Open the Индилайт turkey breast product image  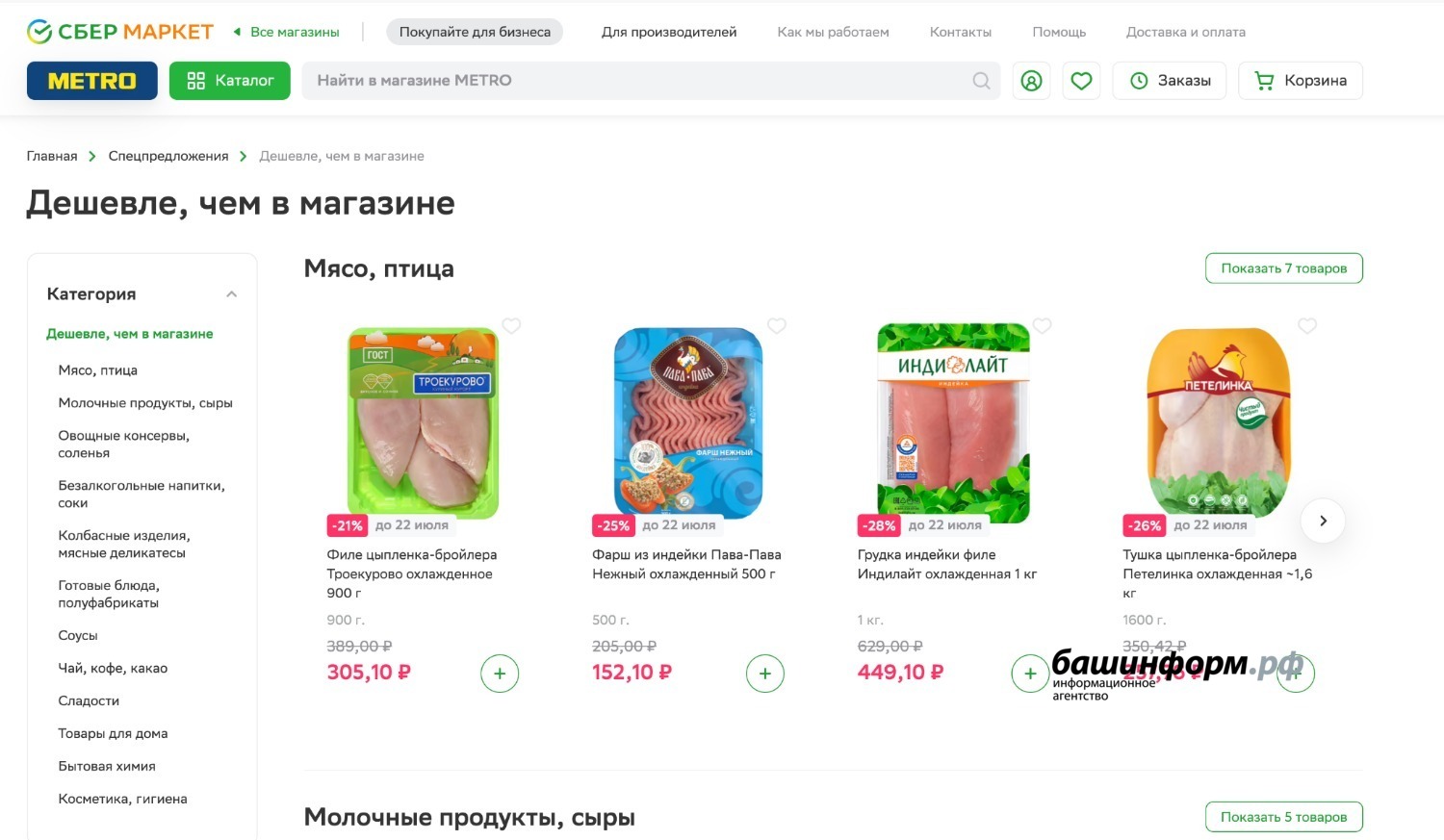coord(953,423)
